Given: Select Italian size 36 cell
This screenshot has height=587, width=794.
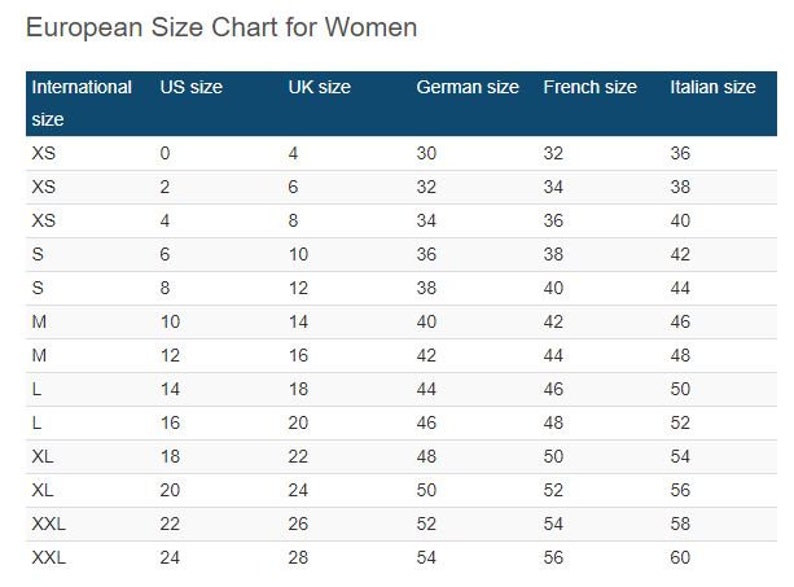Looking at the screenshot, I should point(680,153).
